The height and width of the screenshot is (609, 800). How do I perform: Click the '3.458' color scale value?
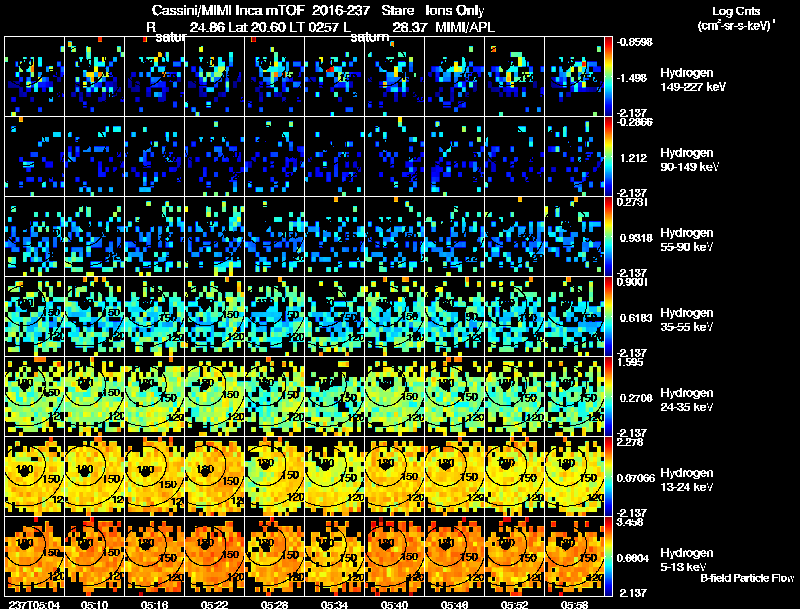point(630,522)
